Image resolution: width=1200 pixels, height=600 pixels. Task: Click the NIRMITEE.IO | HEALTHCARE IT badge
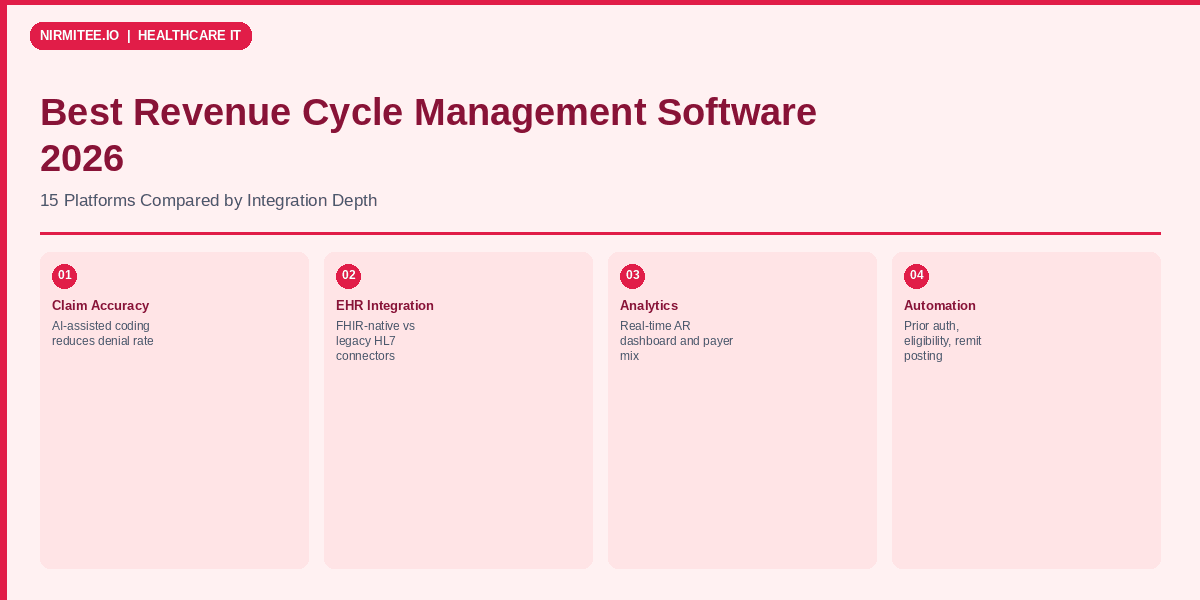click(x=141, y=36)
